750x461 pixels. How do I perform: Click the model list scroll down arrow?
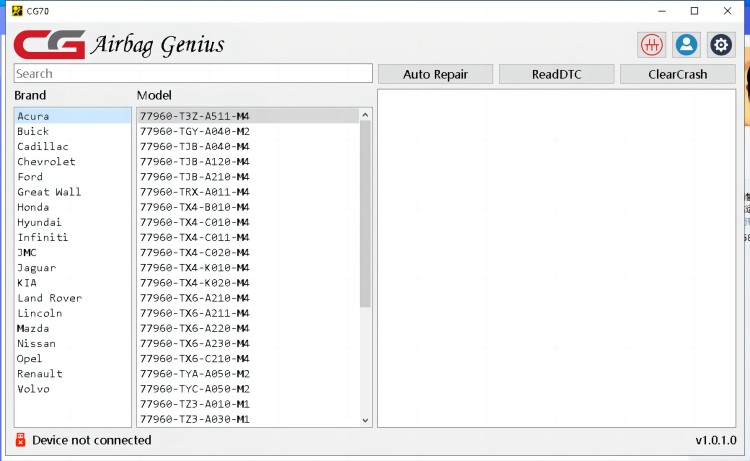(x=365, y=420)
